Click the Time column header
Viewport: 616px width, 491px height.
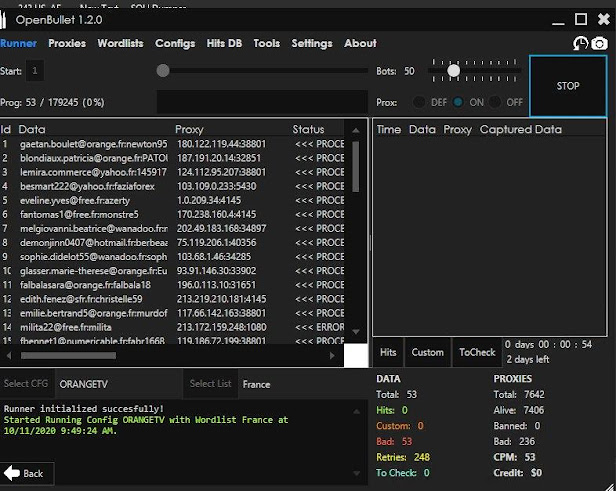click(x=389, y=130)
